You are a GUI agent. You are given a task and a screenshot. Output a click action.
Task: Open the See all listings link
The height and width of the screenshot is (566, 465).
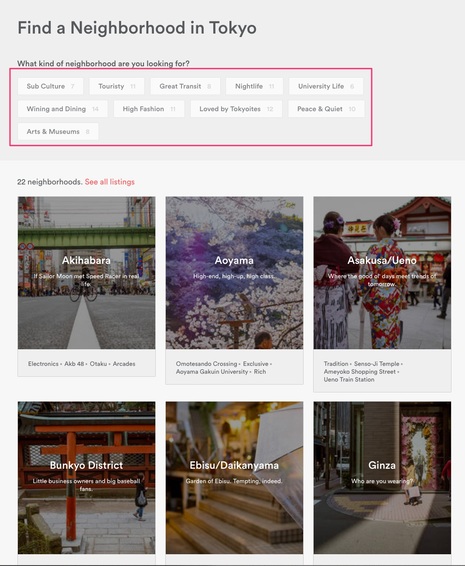tap(110, 182)
